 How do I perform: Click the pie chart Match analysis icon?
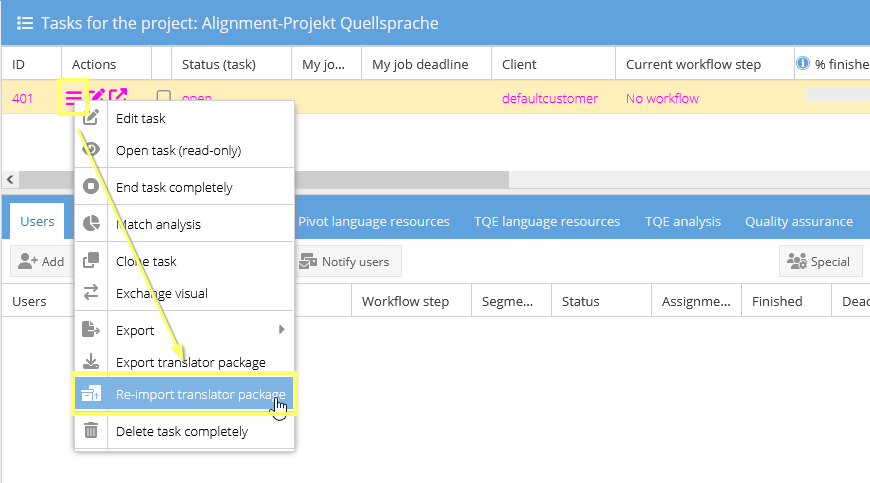click(91, 224)
